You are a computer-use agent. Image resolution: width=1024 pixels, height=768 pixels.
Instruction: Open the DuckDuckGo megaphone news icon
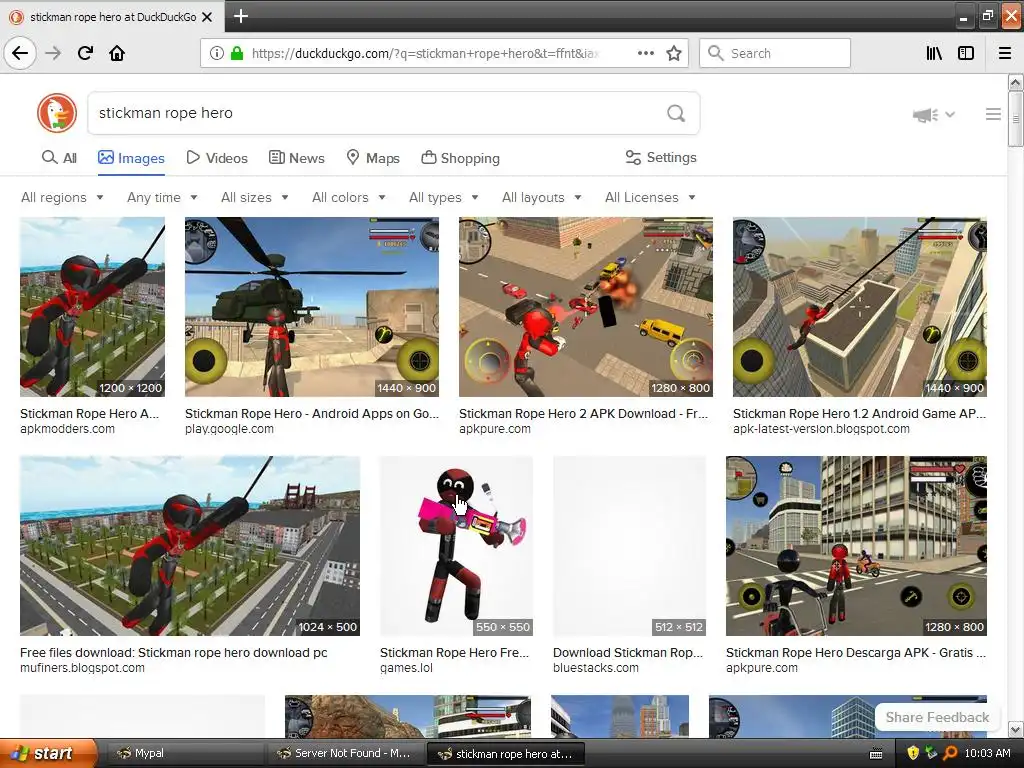tap(925, 115)
